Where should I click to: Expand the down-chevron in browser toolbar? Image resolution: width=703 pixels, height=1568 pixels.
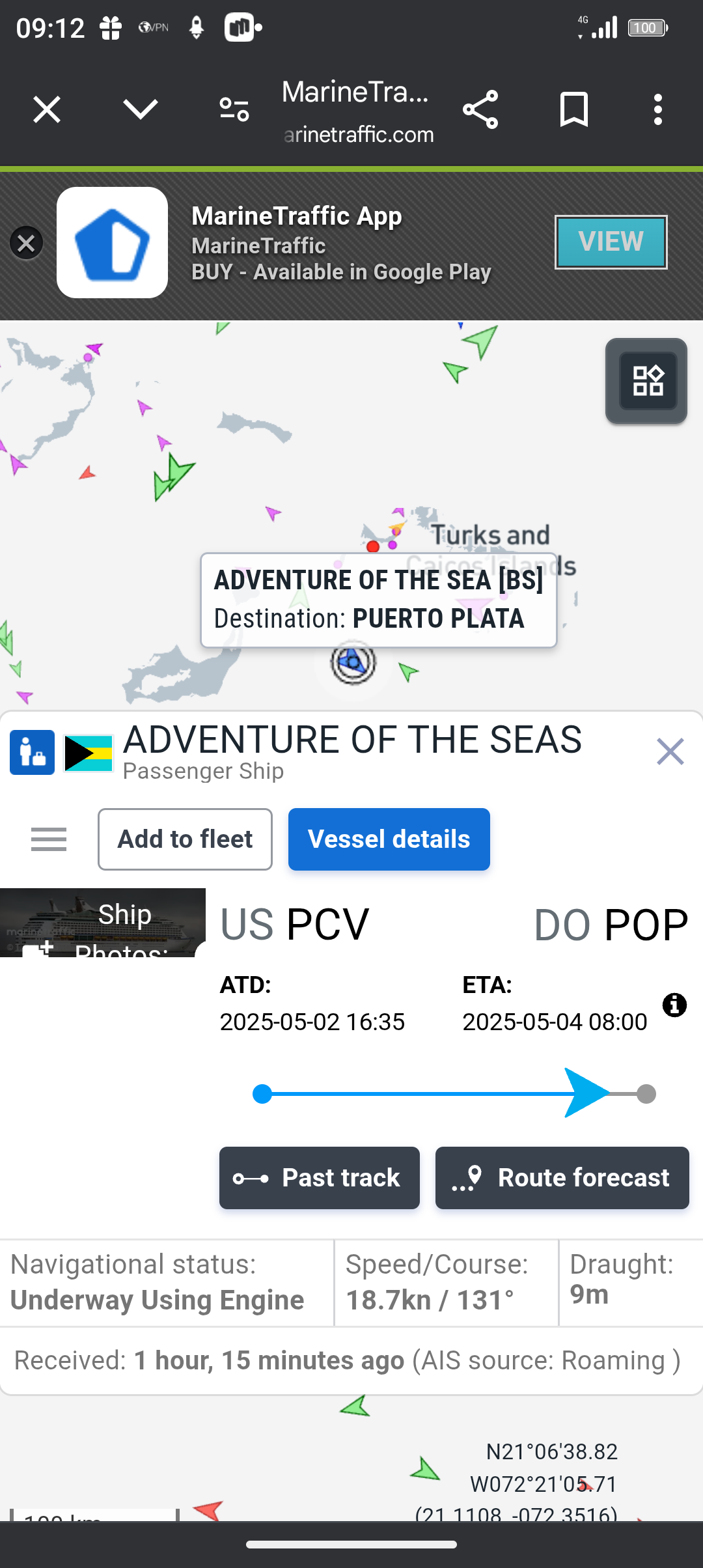point(141,109)
